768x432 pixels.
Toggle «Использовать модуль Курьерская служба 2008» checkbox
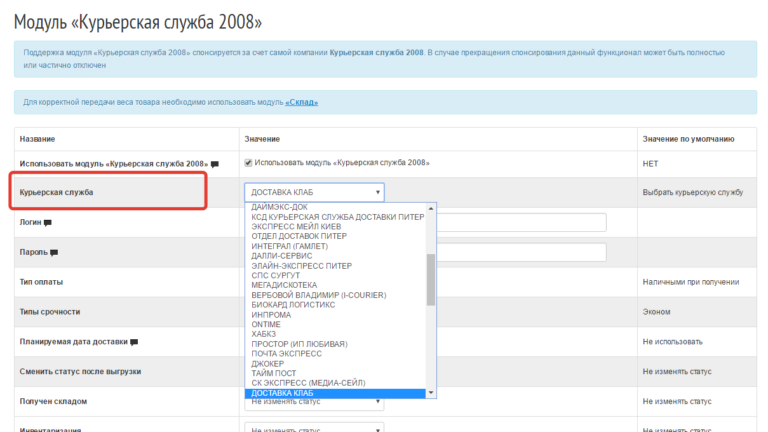tap(248, 163)
